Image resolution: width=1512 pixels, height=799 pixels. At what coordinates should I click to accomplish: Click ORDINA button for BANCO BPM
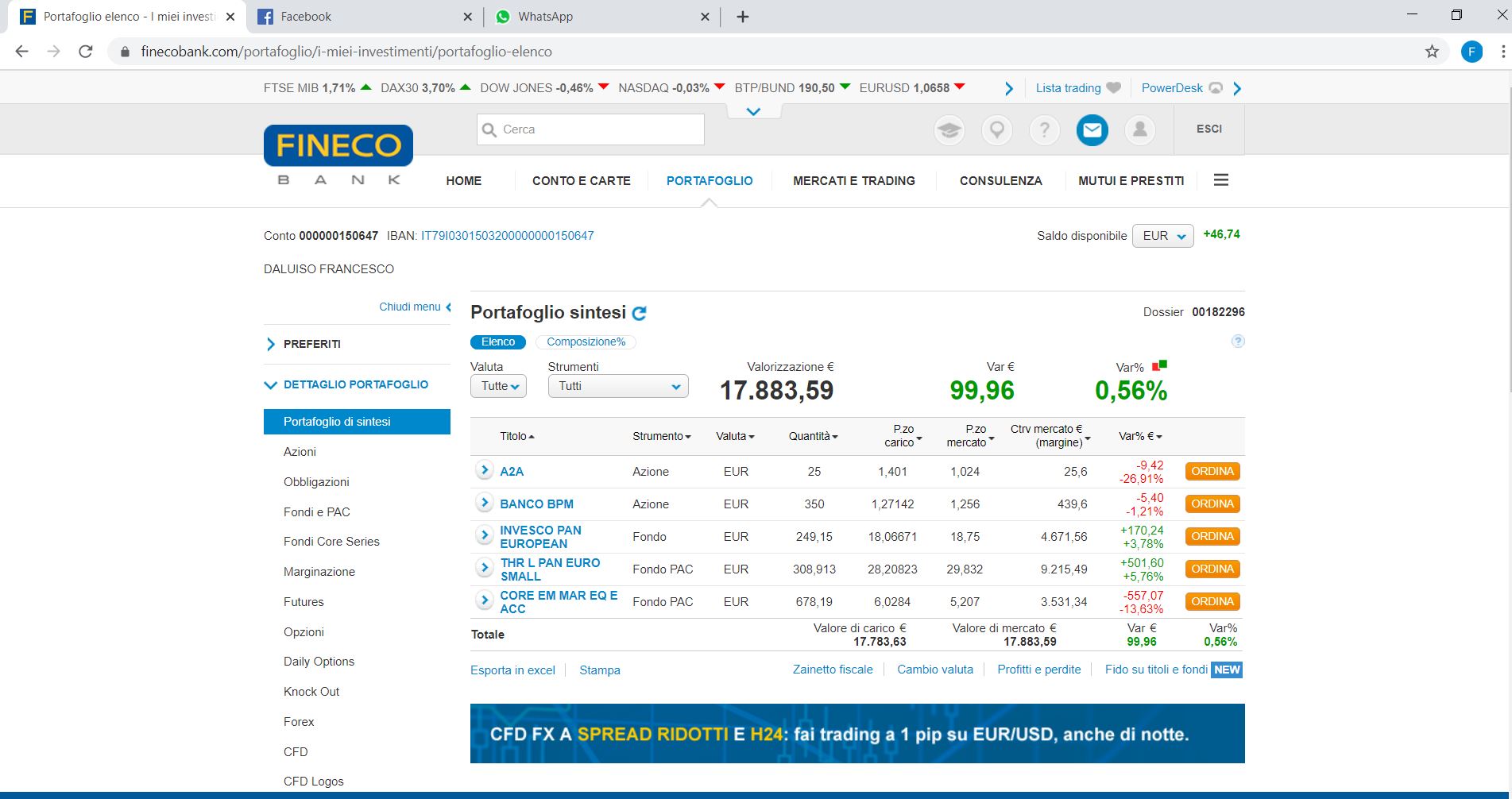[x=1212, y=504]
